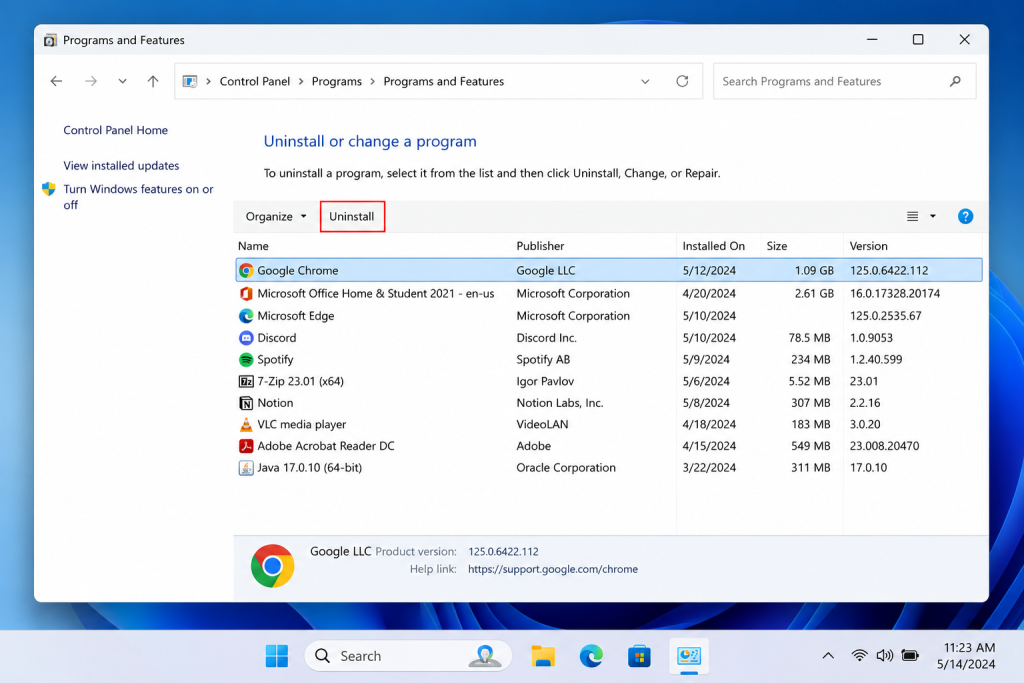Sort by the Publisher column header
This screenshot has width=1024, height=683.
(540, 246)
